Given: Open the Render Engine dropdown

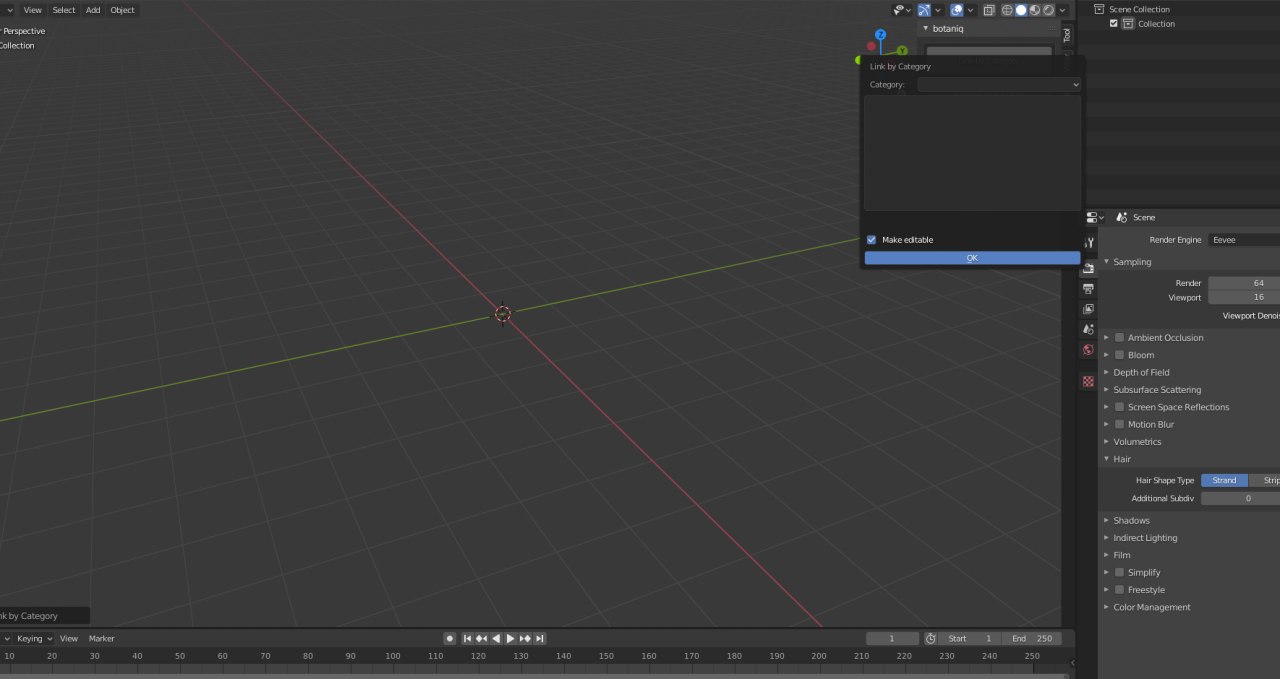Looking at the screenshot, I should tap(1243, 240).
